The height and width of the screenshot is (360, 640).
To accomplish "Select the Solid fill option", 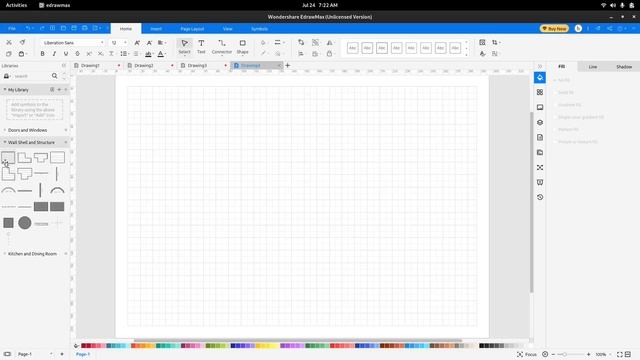I will [x=563, y=92].
